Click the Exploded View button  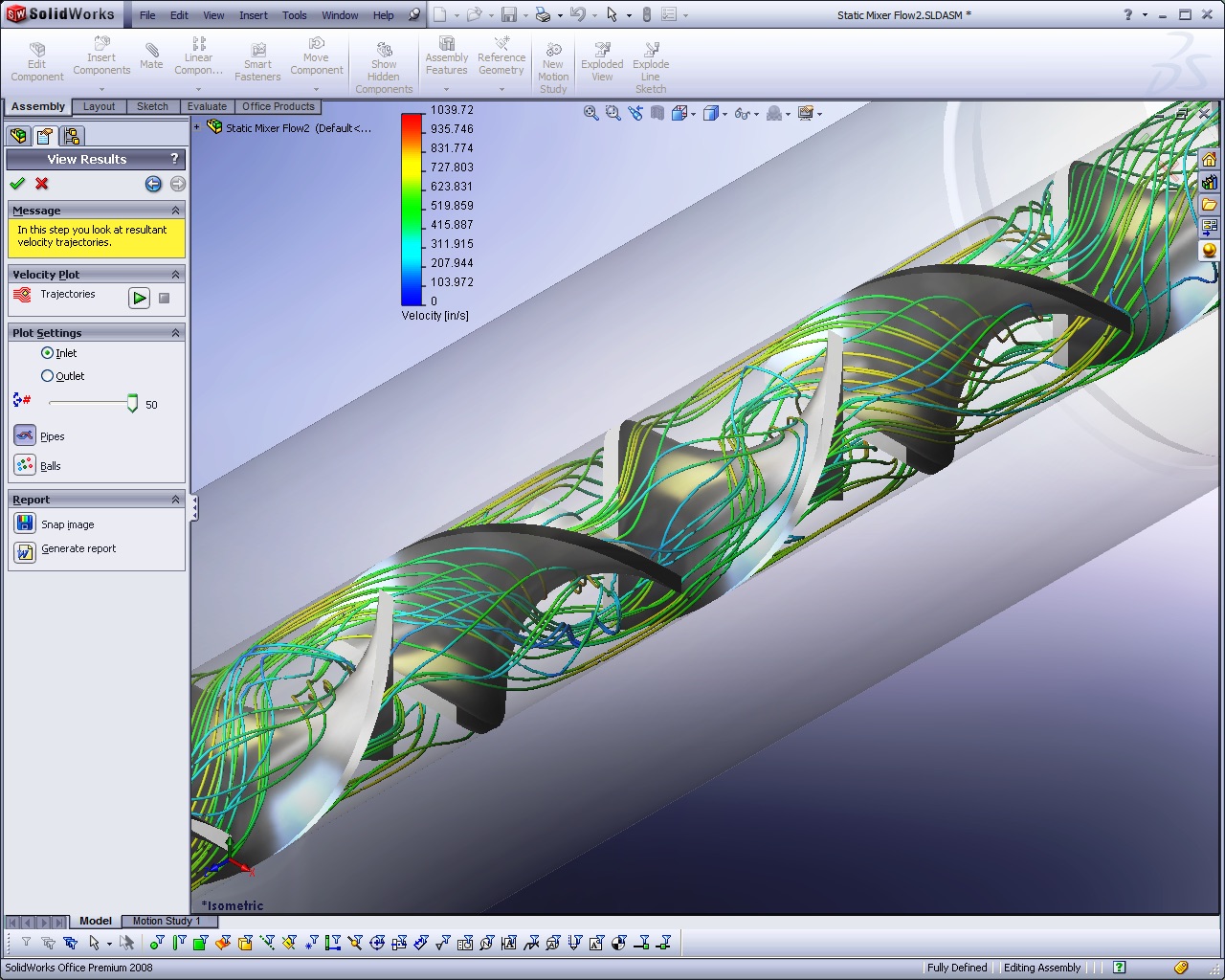click(x=602, y=61)
